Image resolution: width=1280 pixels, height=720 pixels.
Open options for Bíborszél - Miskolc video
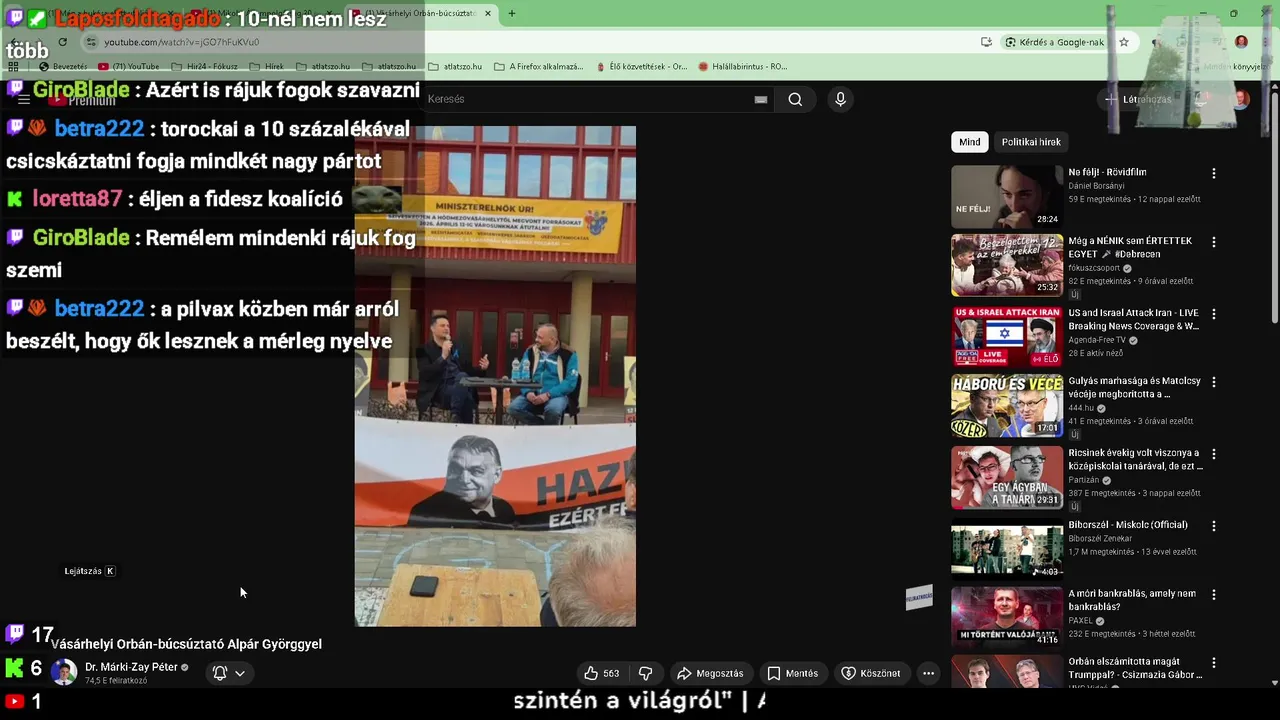point(1214,525)
